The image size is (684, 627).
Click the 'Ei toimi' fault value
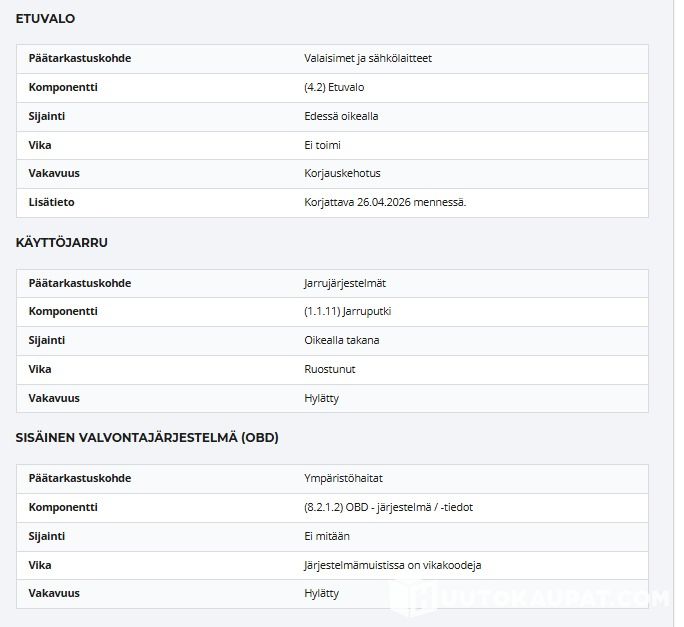click(322, 145)
